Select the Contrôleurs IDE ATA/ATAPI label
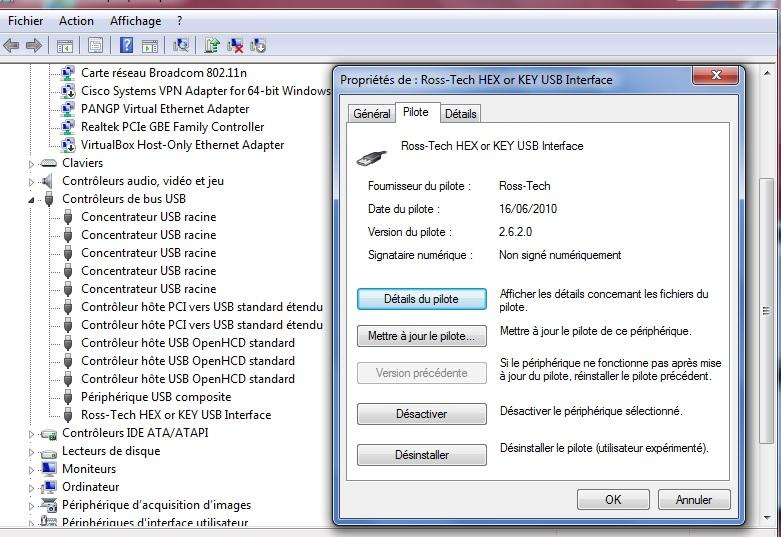This screenshot has height=537, width=781. click(135, 433)
